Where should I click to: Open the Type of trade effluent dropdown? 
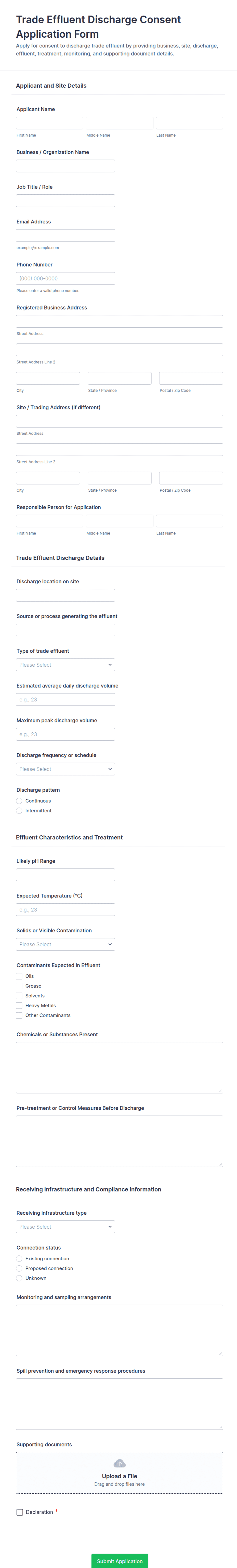[x=65, y=665]
